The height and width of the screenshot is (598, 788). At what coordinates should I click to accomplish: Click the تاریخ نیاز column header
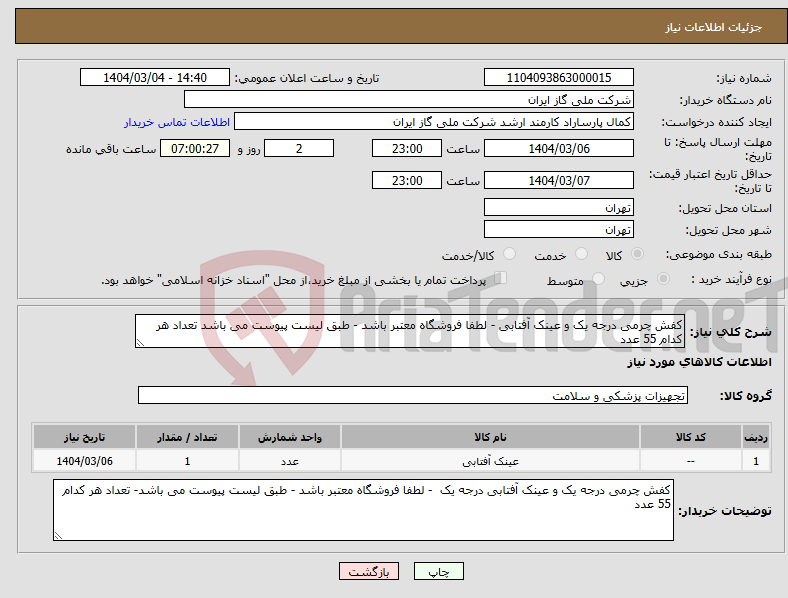pyautogui.click(x=84, y=437)
